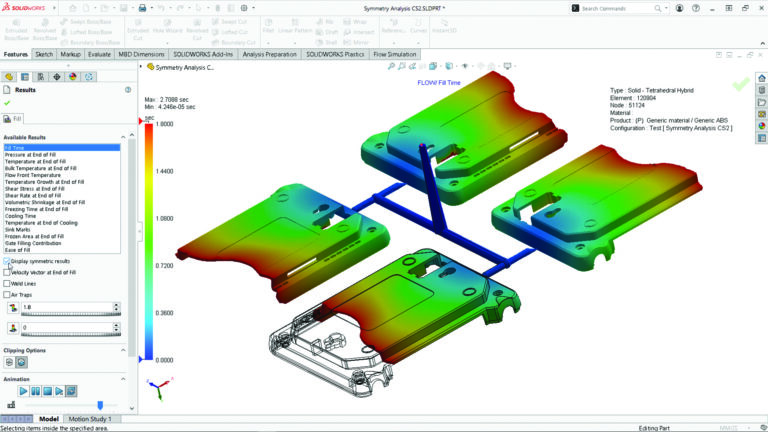Disable Display symmetric results checkbox

(8, 261)
